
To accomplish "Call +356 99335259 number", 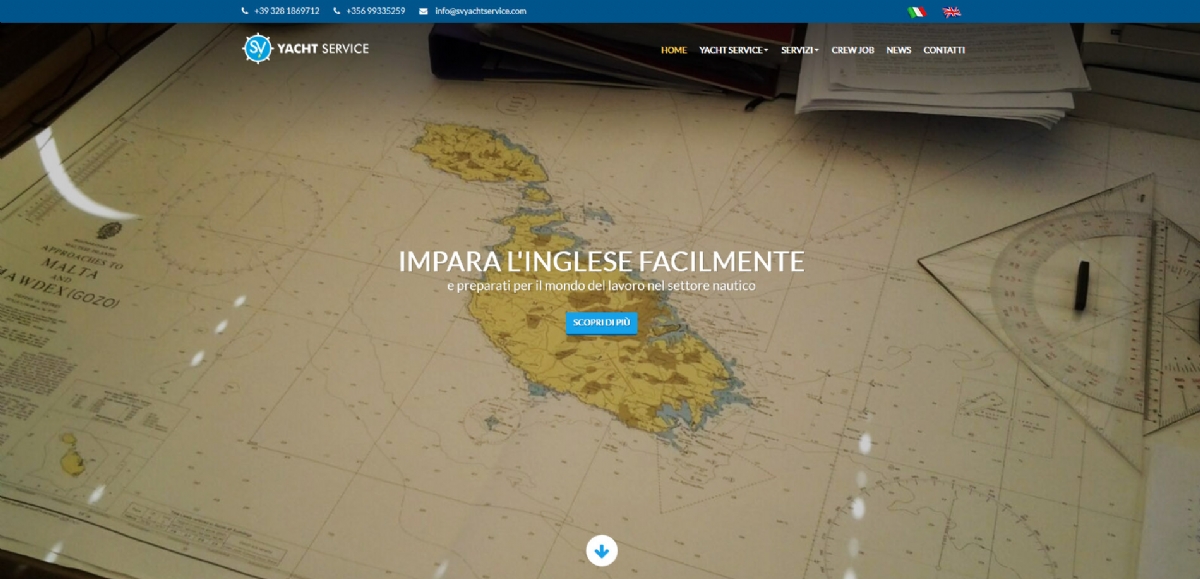I will 376,11.
